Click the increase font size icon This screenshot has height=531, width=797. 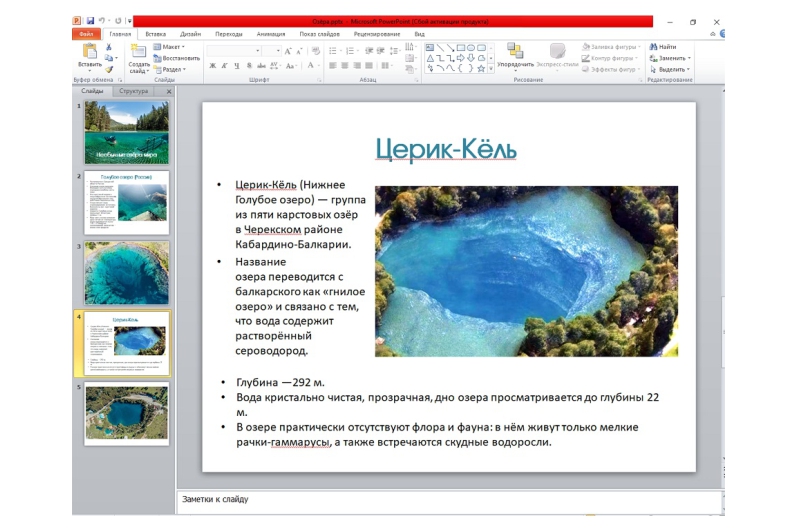(x=288, y=51)
